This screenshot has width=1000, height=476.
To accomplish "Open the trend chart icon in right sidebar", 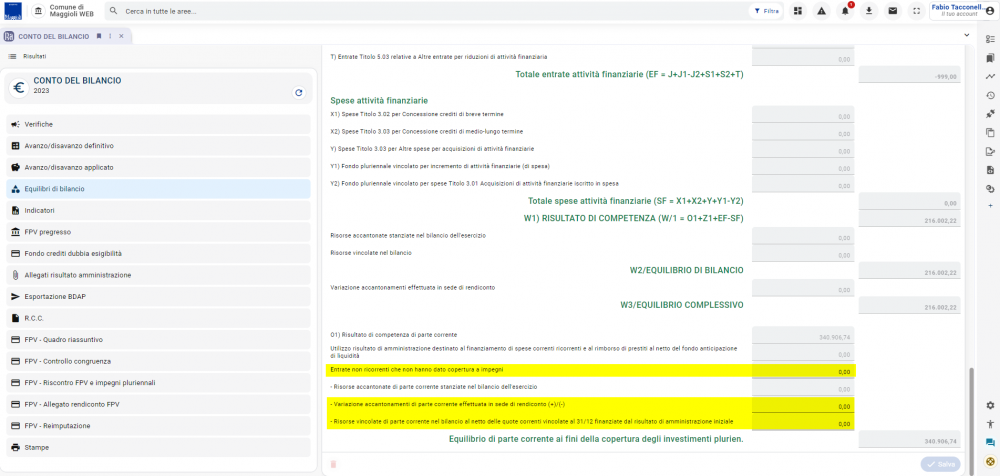I will (990, 77).
